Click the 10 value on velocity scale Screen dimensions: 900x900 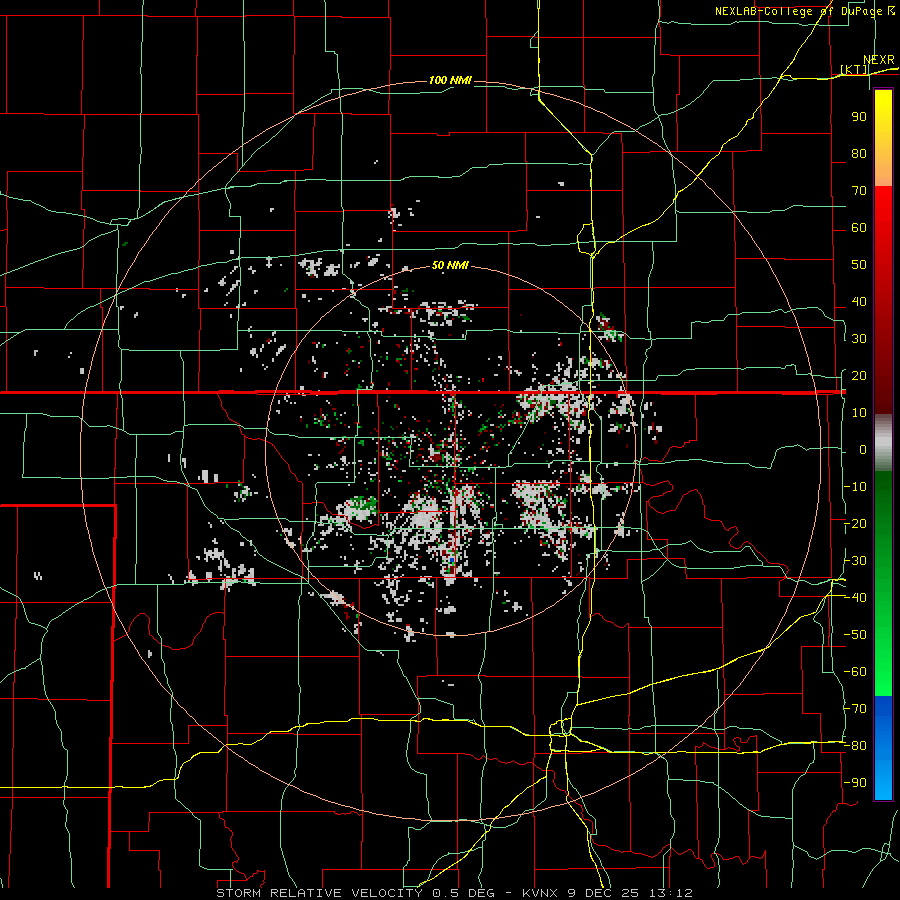click(859, 413)
